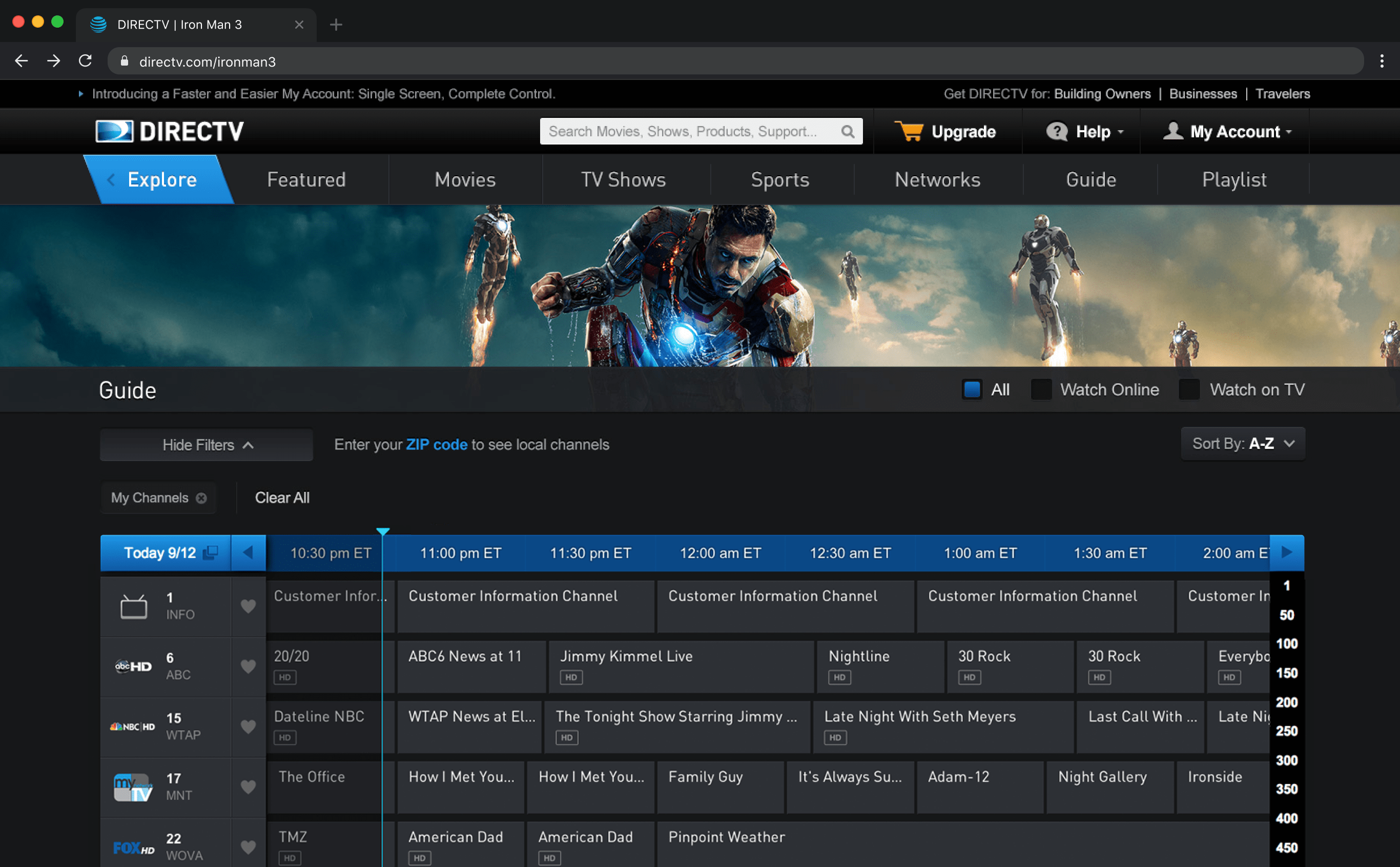Viewport: 1400px width, 867px height.
Task: Open a new browser tab
Action: (336, 25)
